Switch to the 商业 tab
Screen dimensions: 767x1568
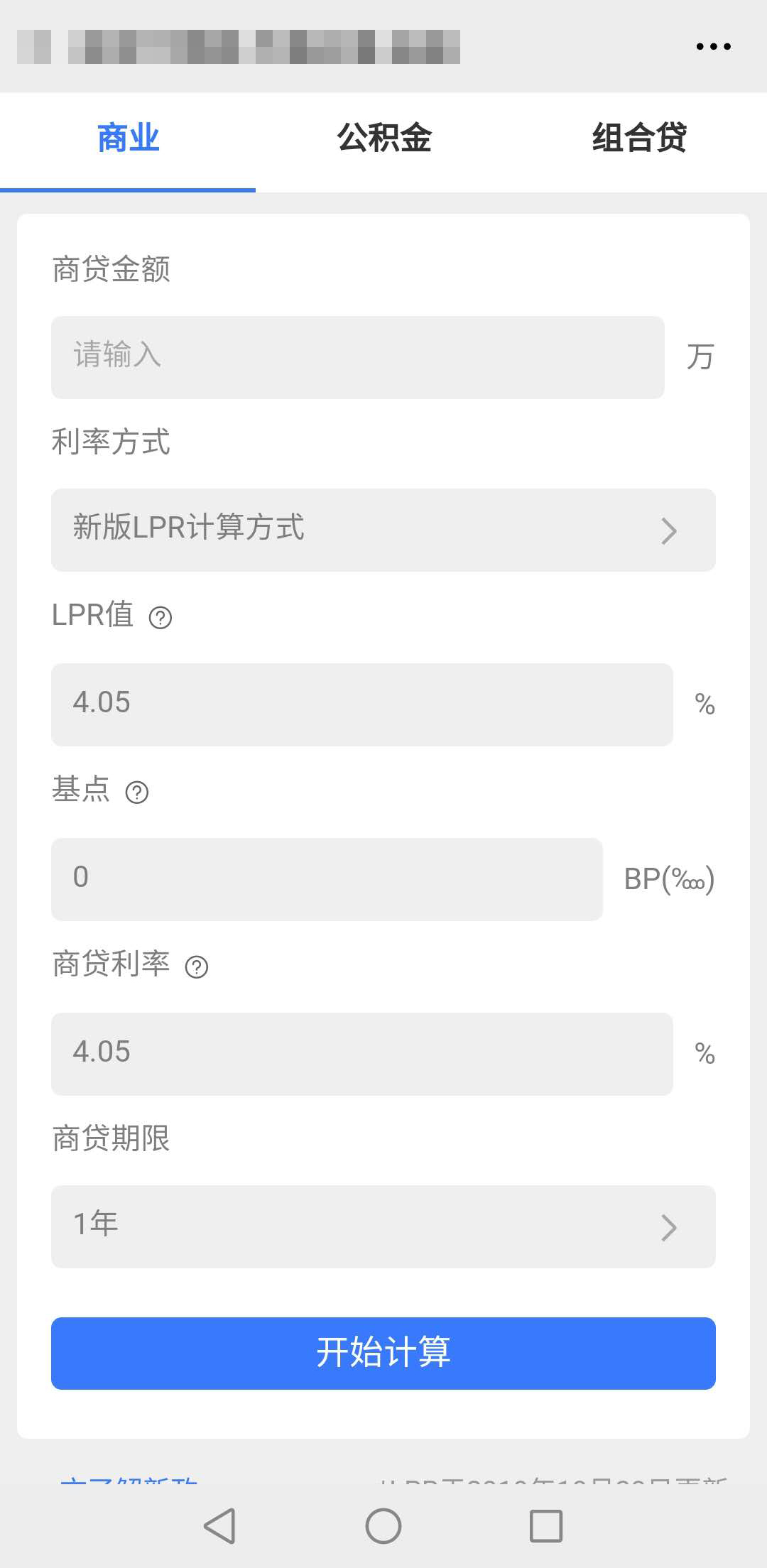[128, 138]
